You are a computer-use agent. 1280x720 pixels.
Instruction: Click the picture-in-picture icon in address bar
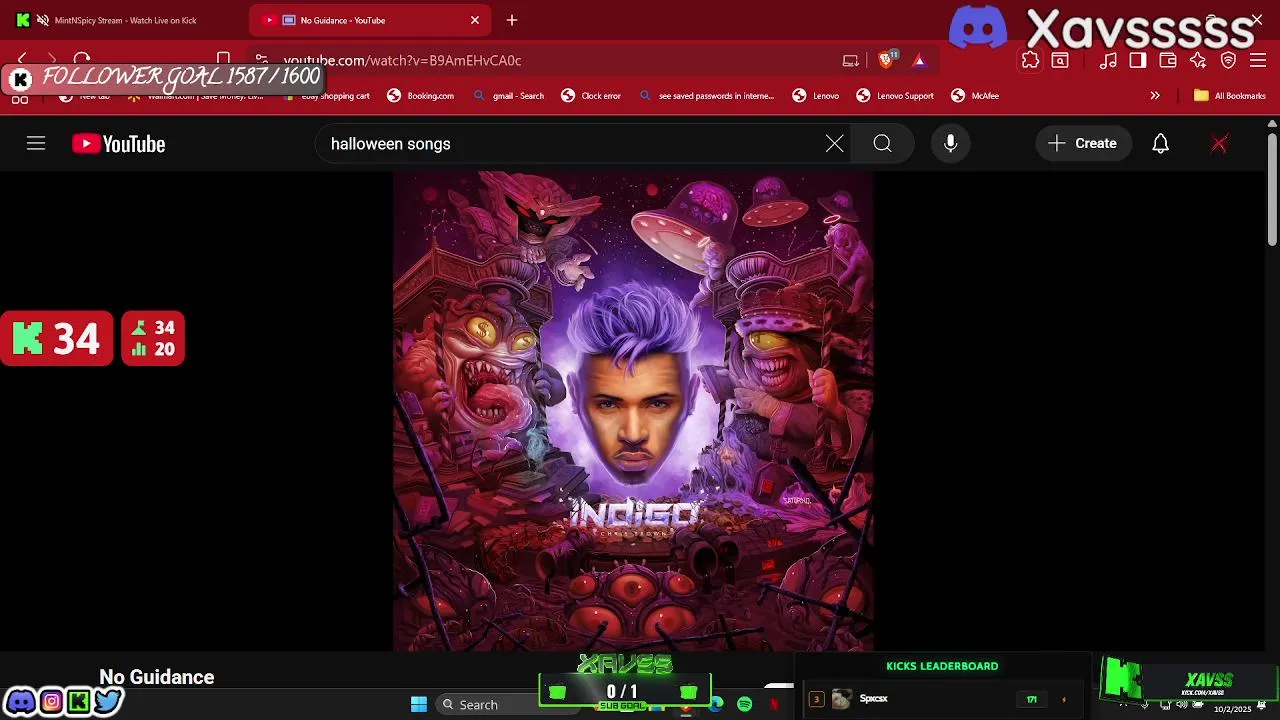[851, 60]
